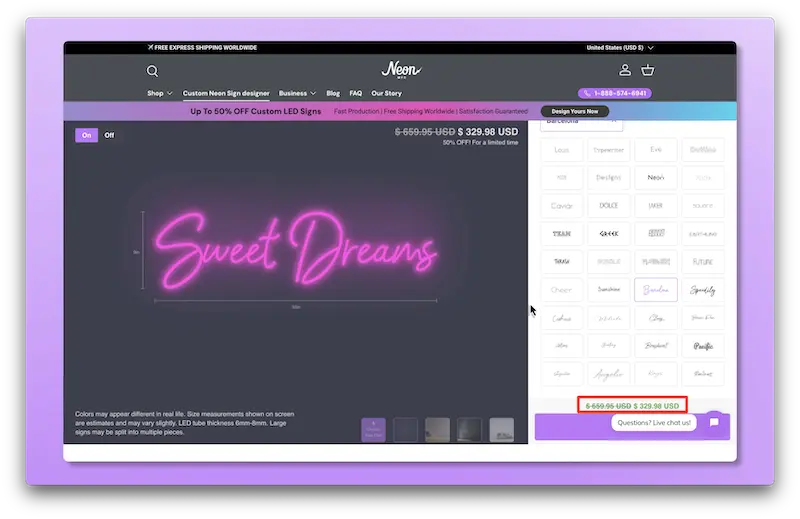
Task: Select the purple first background thumbnail
Action: coord(373,430)
